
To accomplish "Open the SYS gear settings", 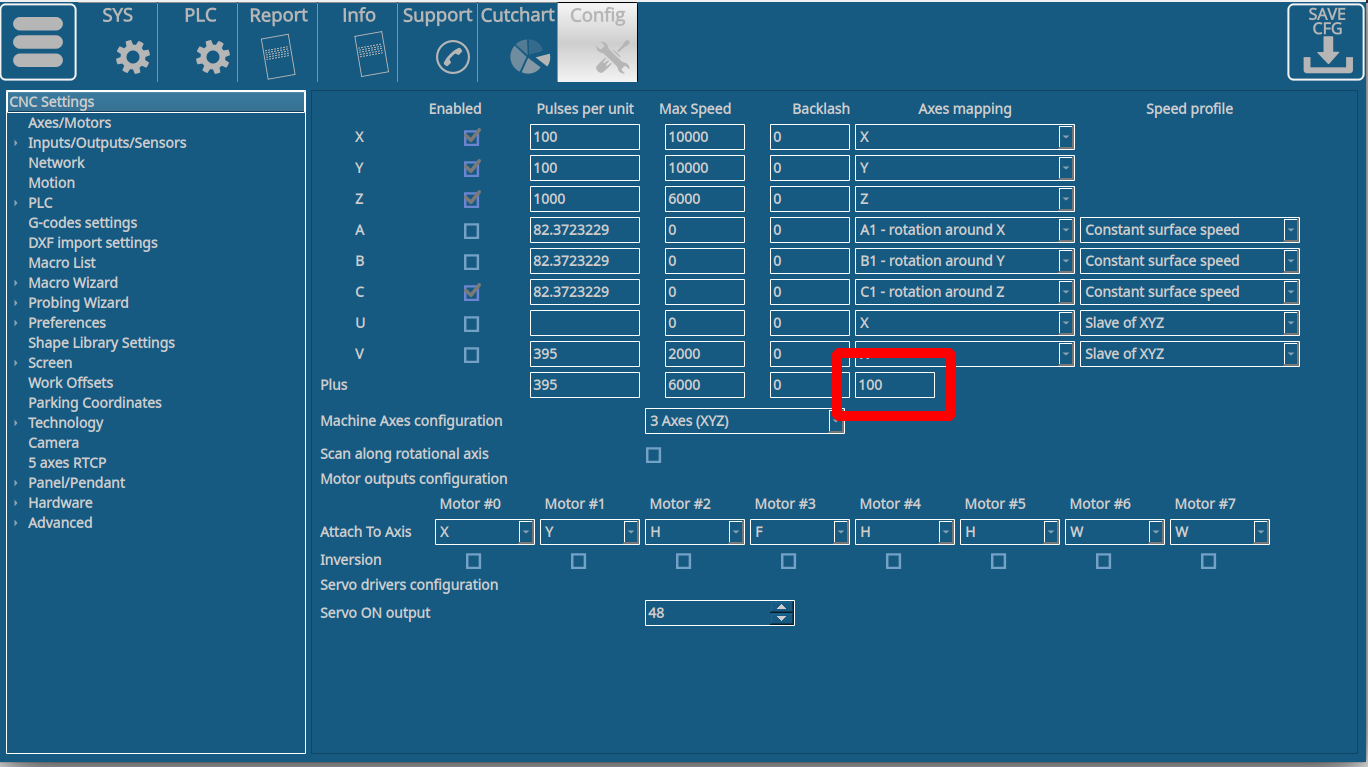I will pos(132,57).
